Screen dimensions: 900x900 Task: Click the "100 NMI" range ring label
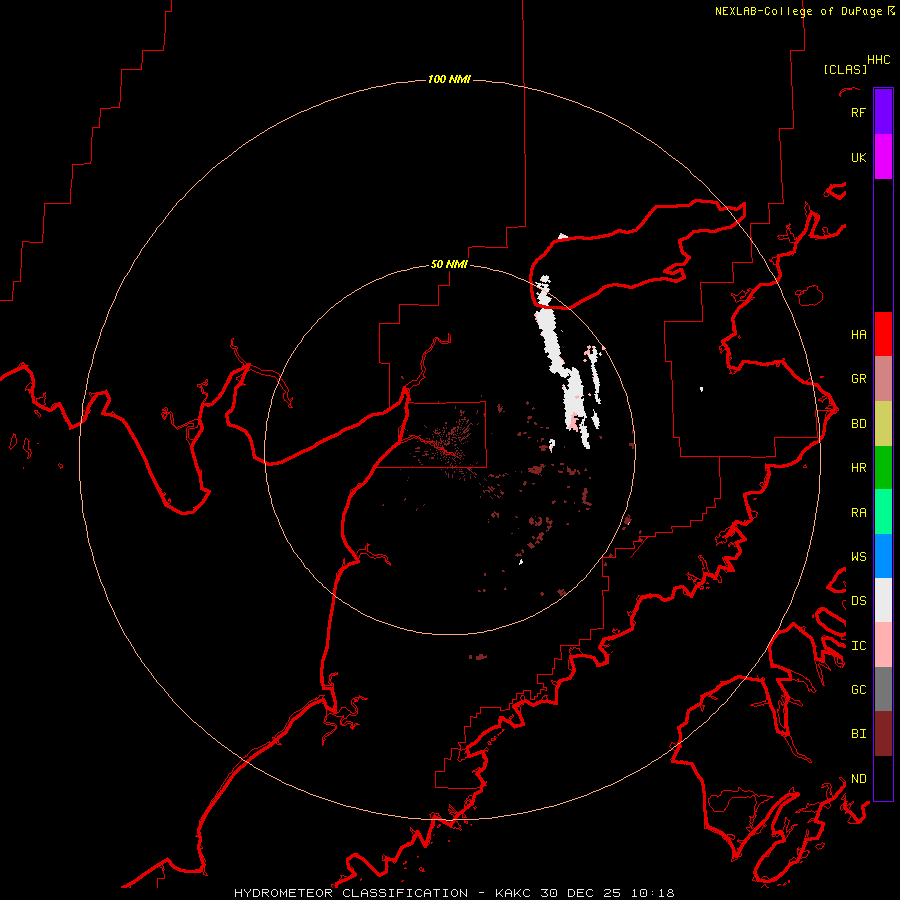point(449,79)
